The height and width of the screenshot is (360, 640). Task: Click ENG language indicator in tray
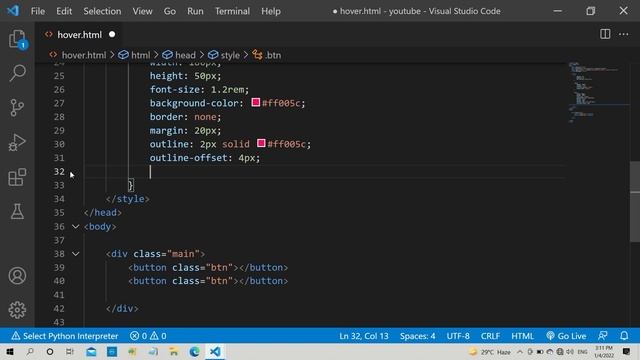[582, 352]
